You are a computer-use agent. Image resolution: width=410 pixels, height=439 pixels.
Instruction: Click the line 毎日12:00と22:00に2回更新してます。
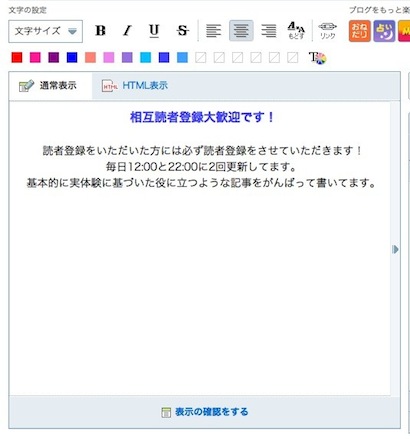pos(201,167)
